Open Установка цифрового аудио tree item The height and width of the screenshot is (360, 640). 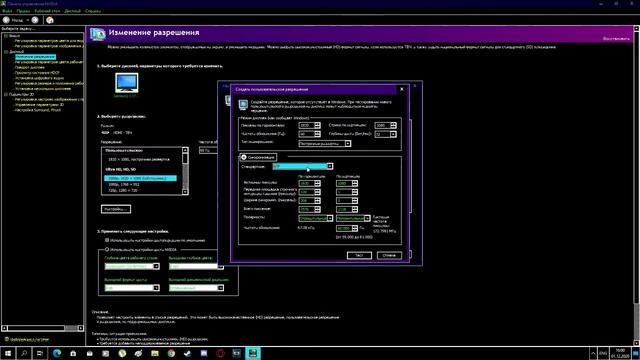tap(39, 78)
